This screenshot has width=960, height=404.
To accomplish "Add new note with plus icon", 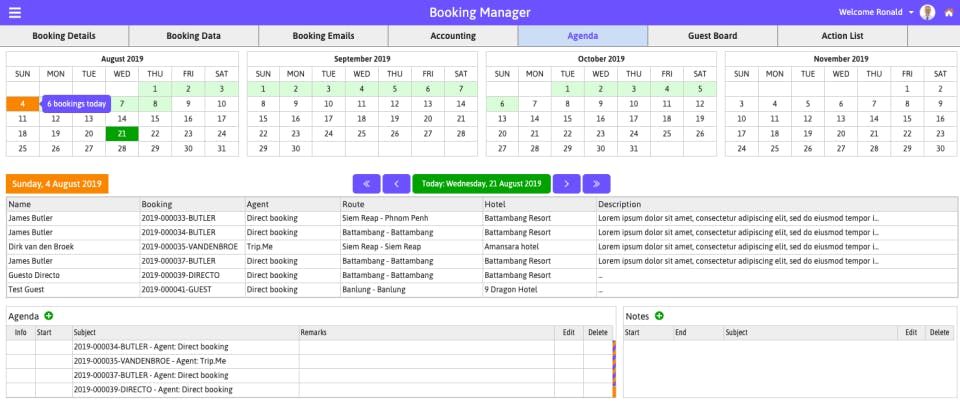I will pos(659,316).
